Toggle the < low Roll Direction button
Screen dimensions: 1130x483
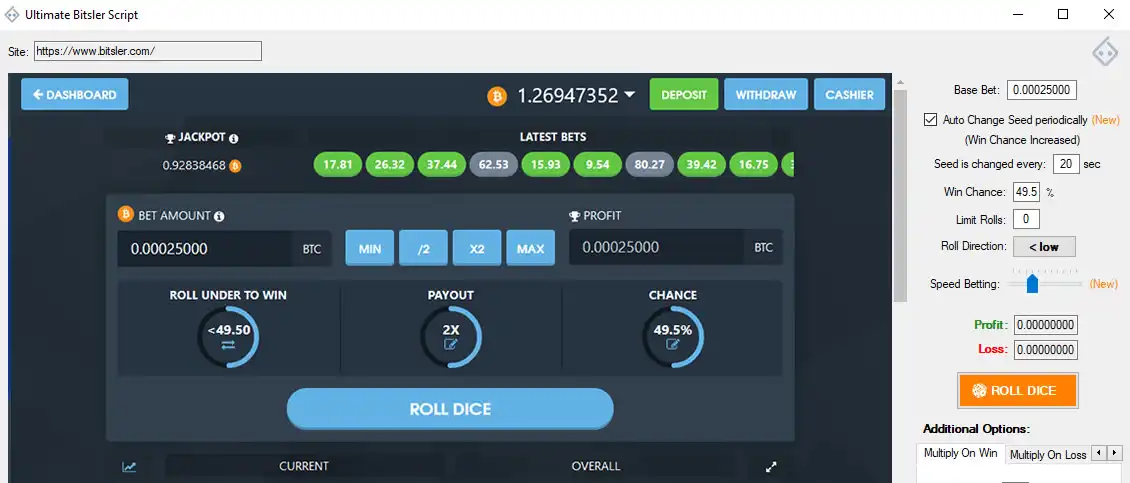(x=1044, y=247)
